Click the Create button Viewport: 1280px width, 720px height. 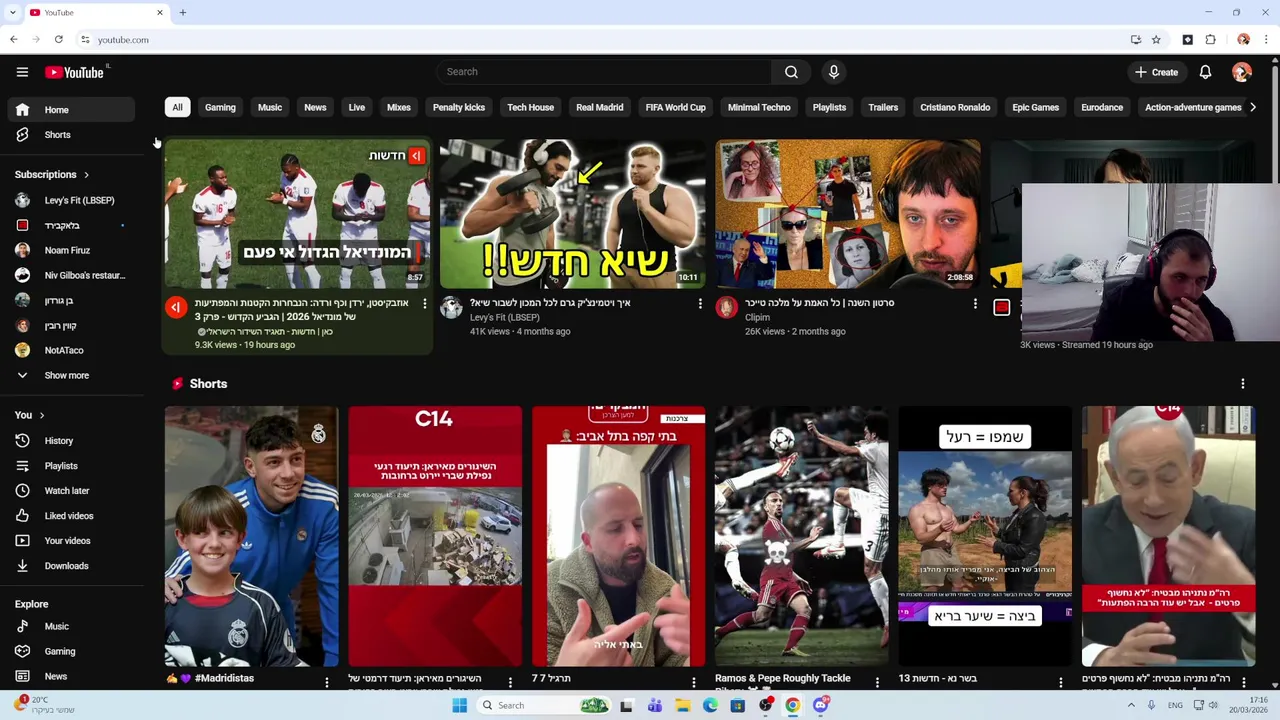coord(1156,72)
